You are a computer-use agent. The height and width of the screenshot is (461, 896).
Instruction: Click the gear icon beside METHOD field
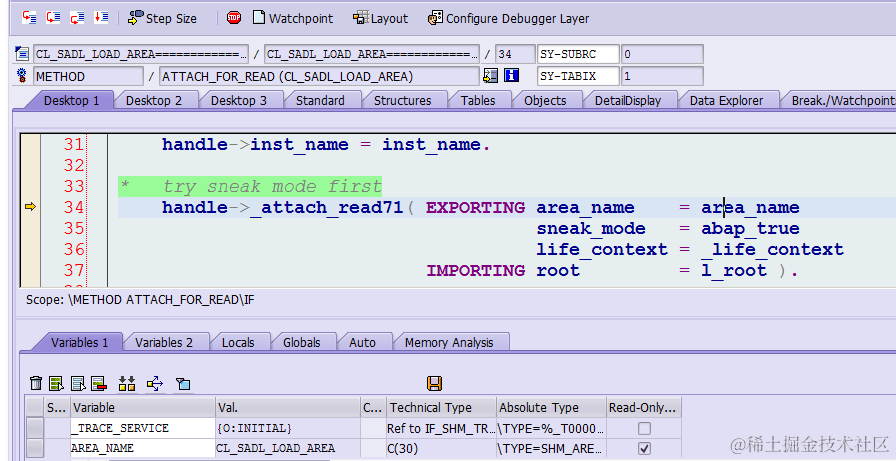point(22,75)
